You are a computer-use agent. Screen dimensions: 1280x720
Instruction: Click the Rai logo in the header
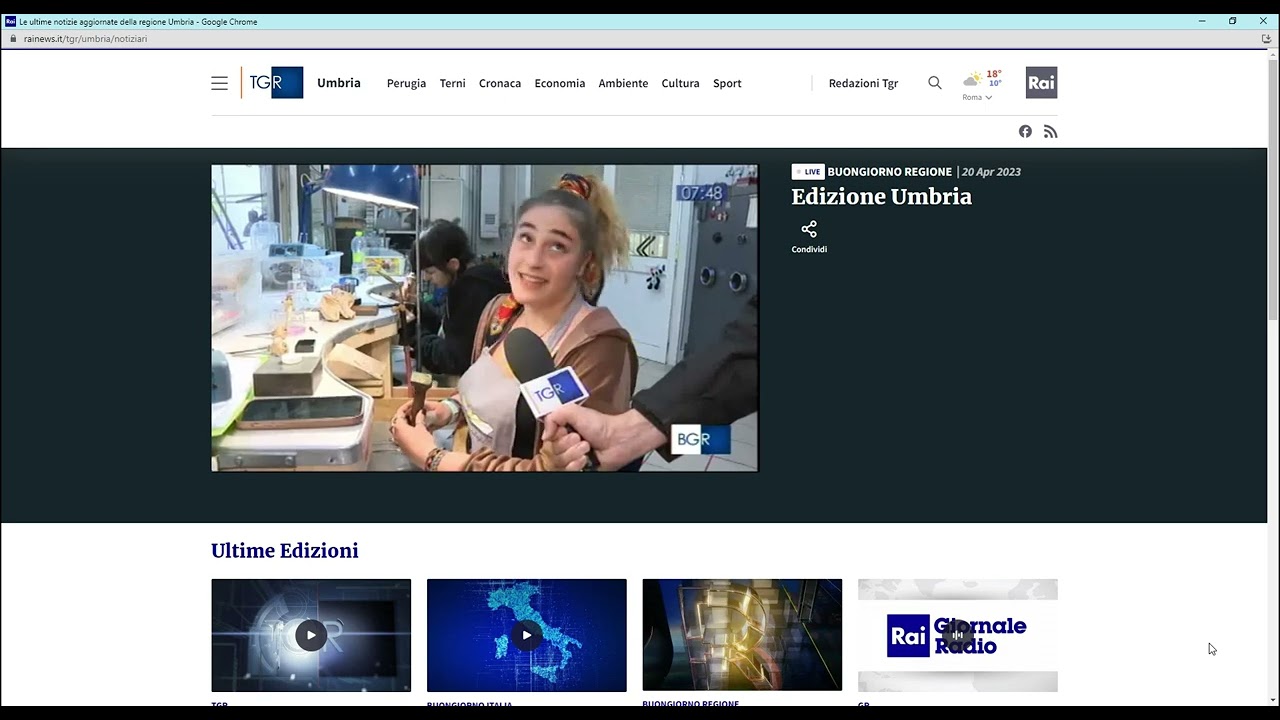coord(1041,82)
